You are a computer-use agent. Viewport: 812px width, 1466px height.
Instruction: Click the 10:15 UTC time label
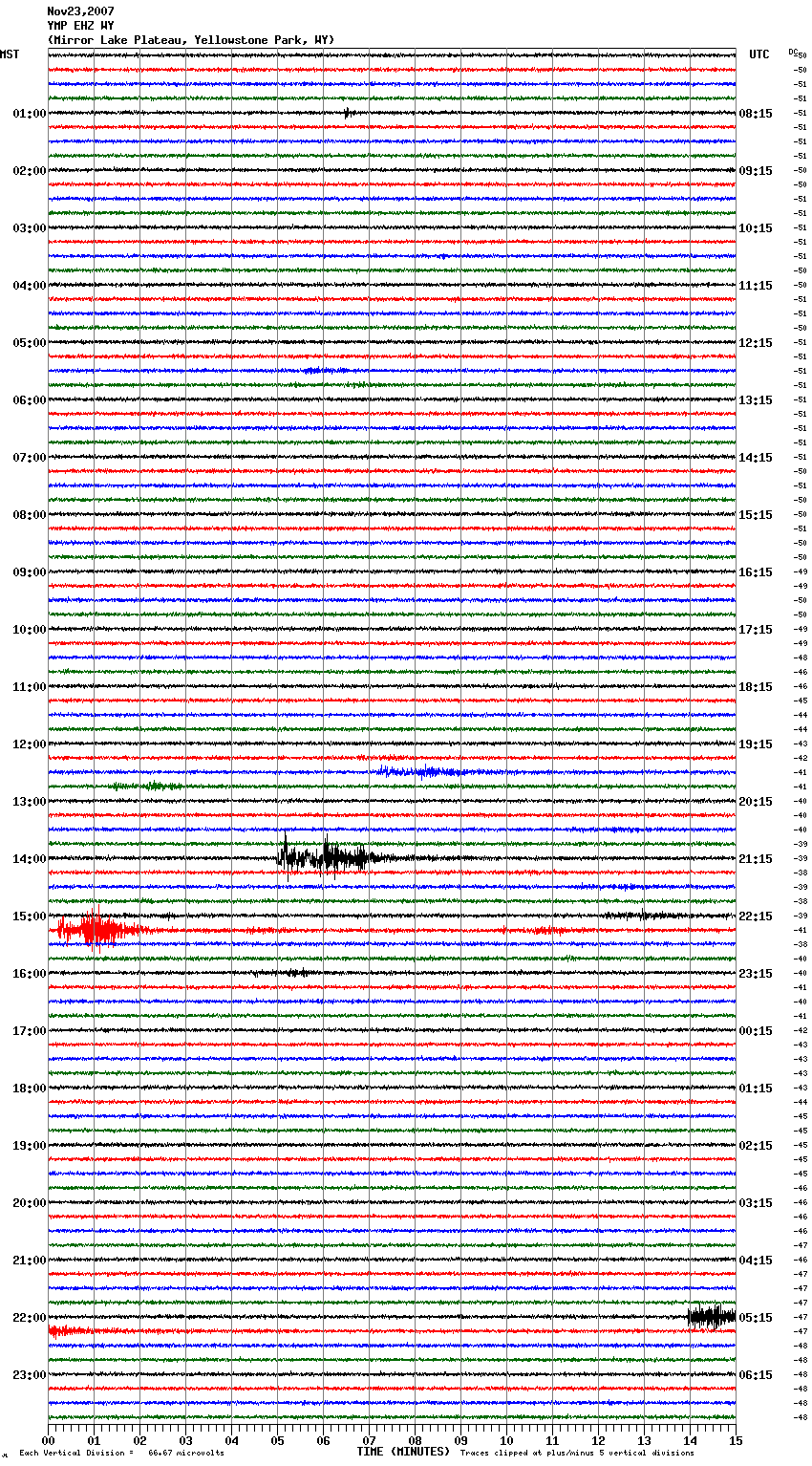point(756,228)
